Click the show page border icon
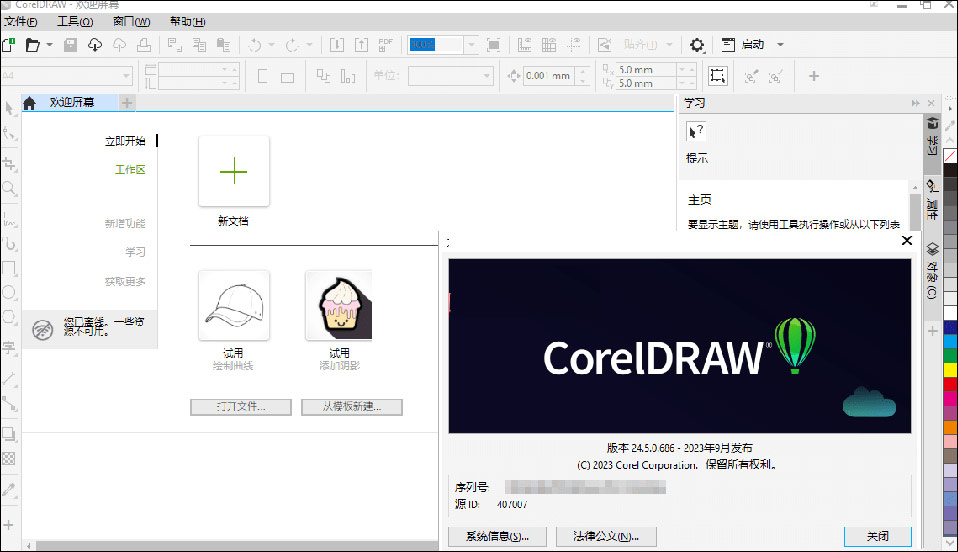 tap(717, 76)
